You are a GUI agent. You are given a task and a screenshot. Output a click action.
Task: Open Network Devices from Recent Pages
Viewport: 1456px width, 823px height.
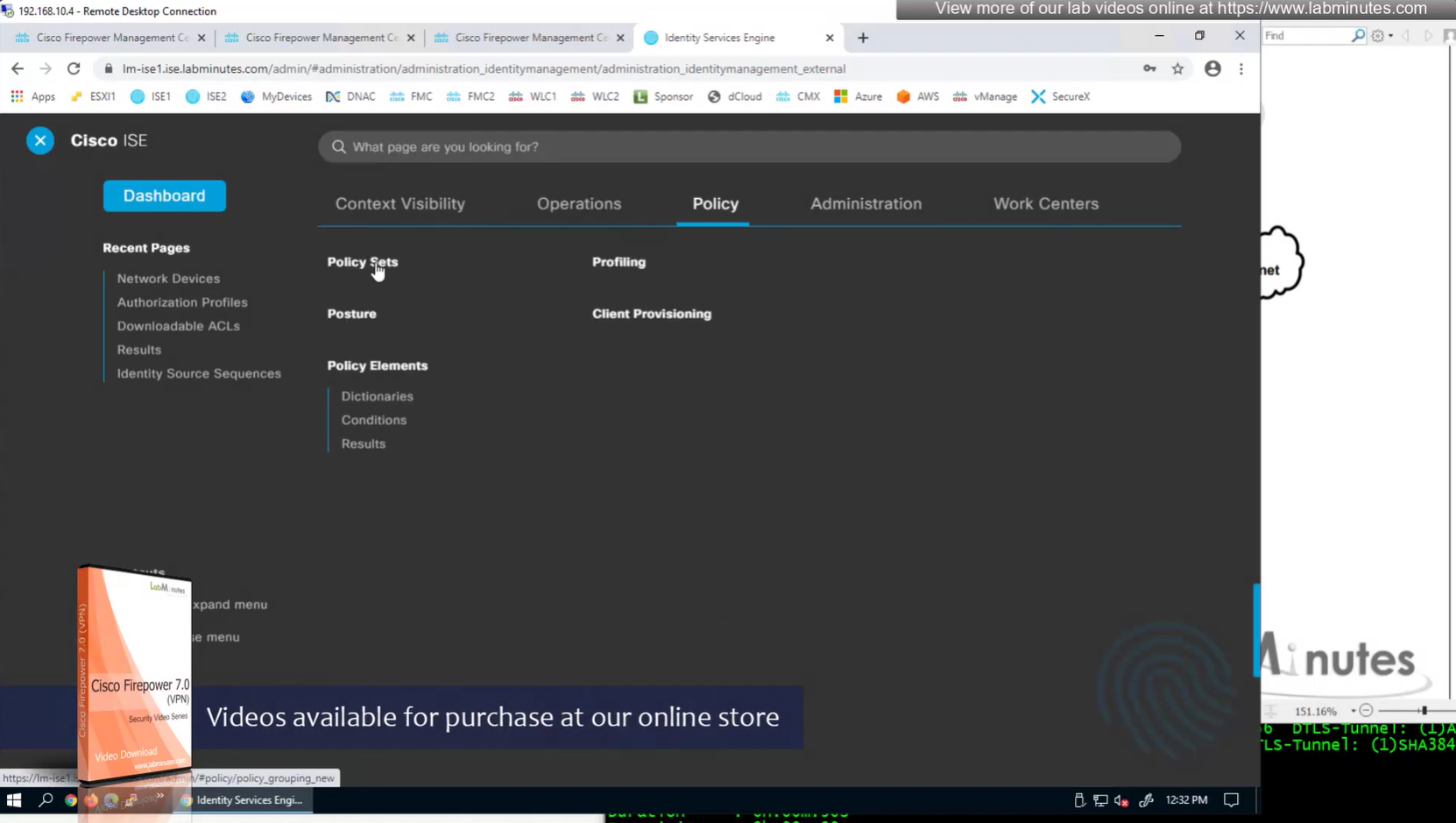(x=168, y=279)
